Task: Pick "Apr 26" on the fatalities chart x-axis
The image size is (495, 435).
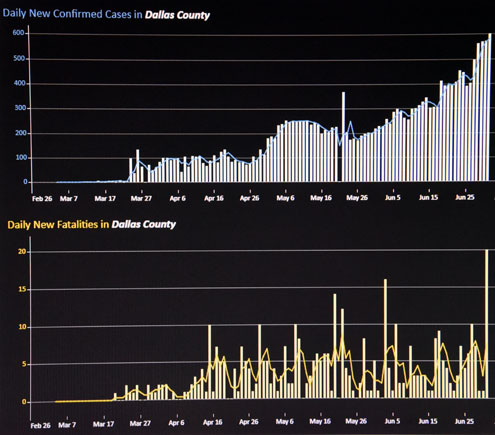Action: [x=249, y=422]
